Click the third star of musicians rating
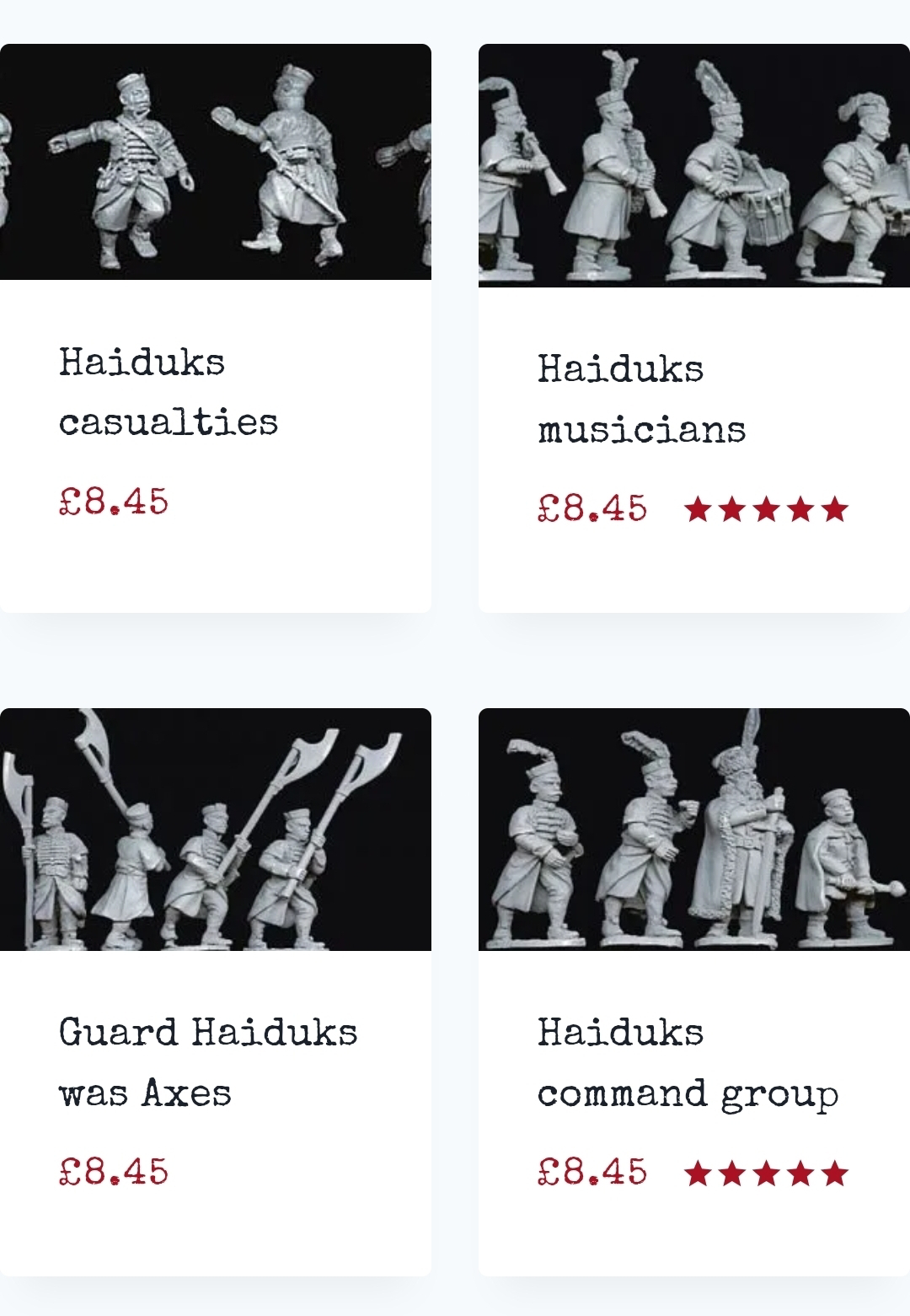 766,509
